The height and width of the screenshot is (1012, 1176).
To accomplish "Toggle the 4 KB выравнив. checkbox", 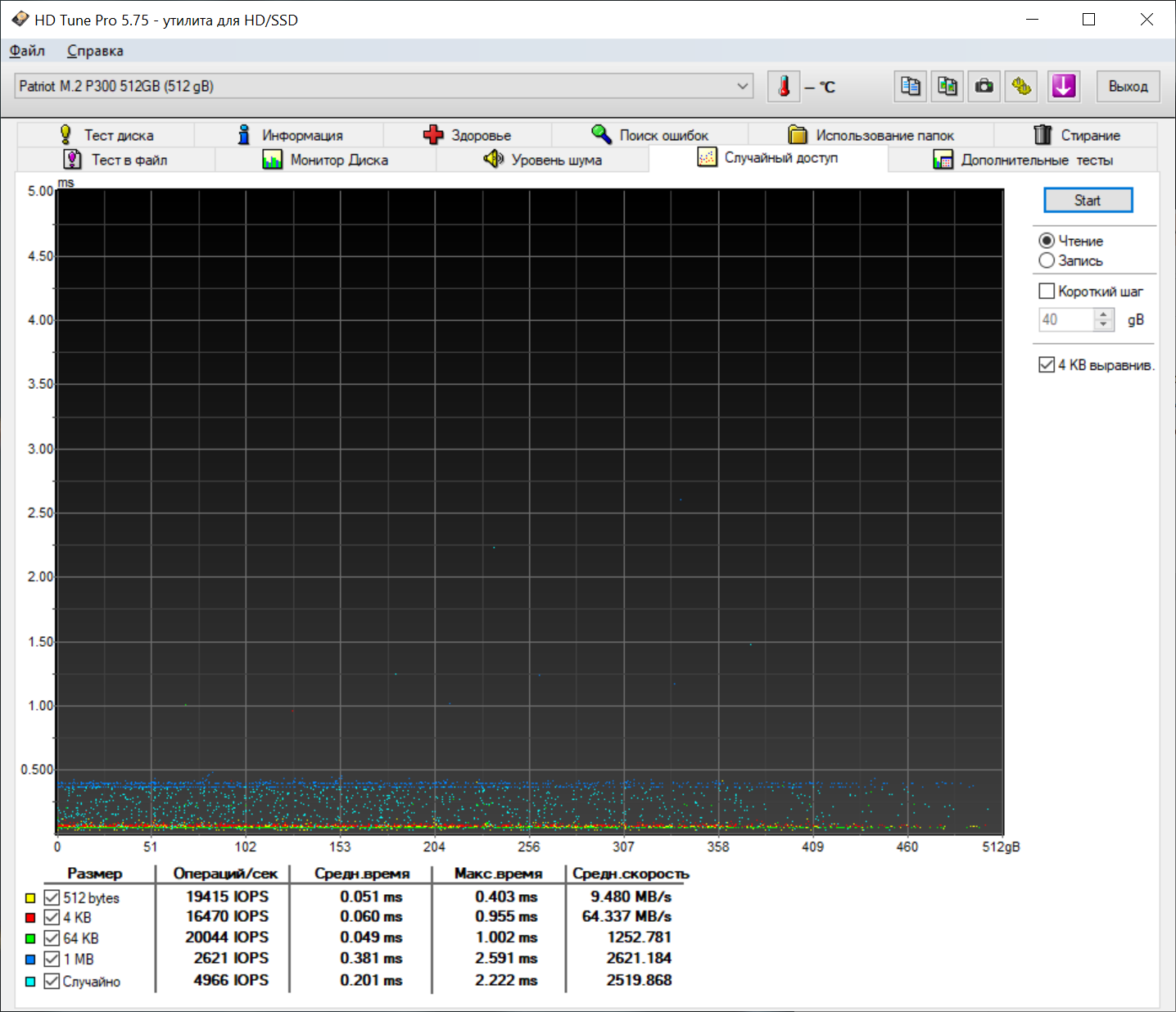I will pyautogui.click(x=1047, y=365).
